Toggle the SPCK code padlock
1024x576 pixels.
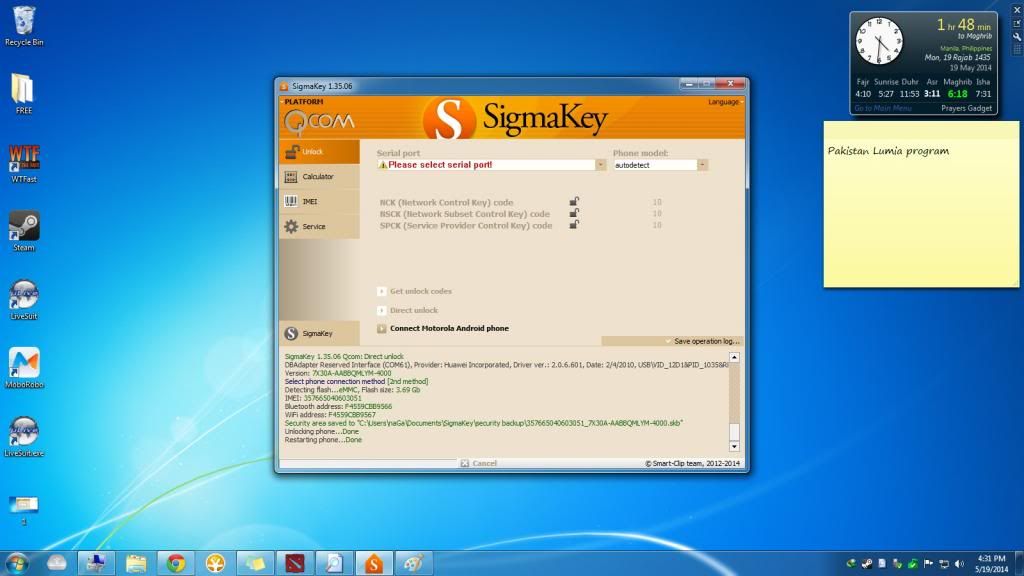tap(574, 226)
